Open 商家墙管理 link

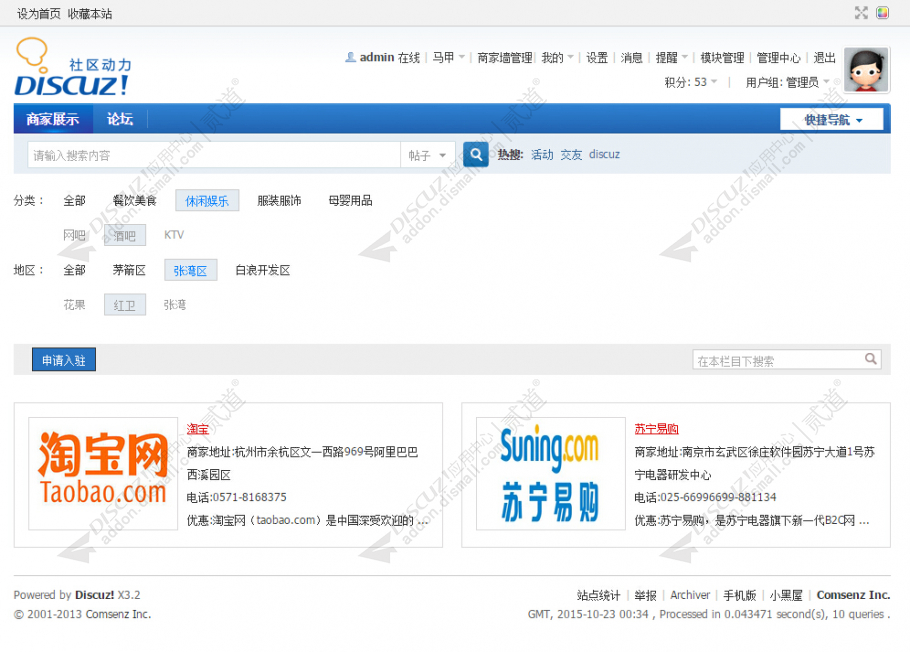coord(505,57)
